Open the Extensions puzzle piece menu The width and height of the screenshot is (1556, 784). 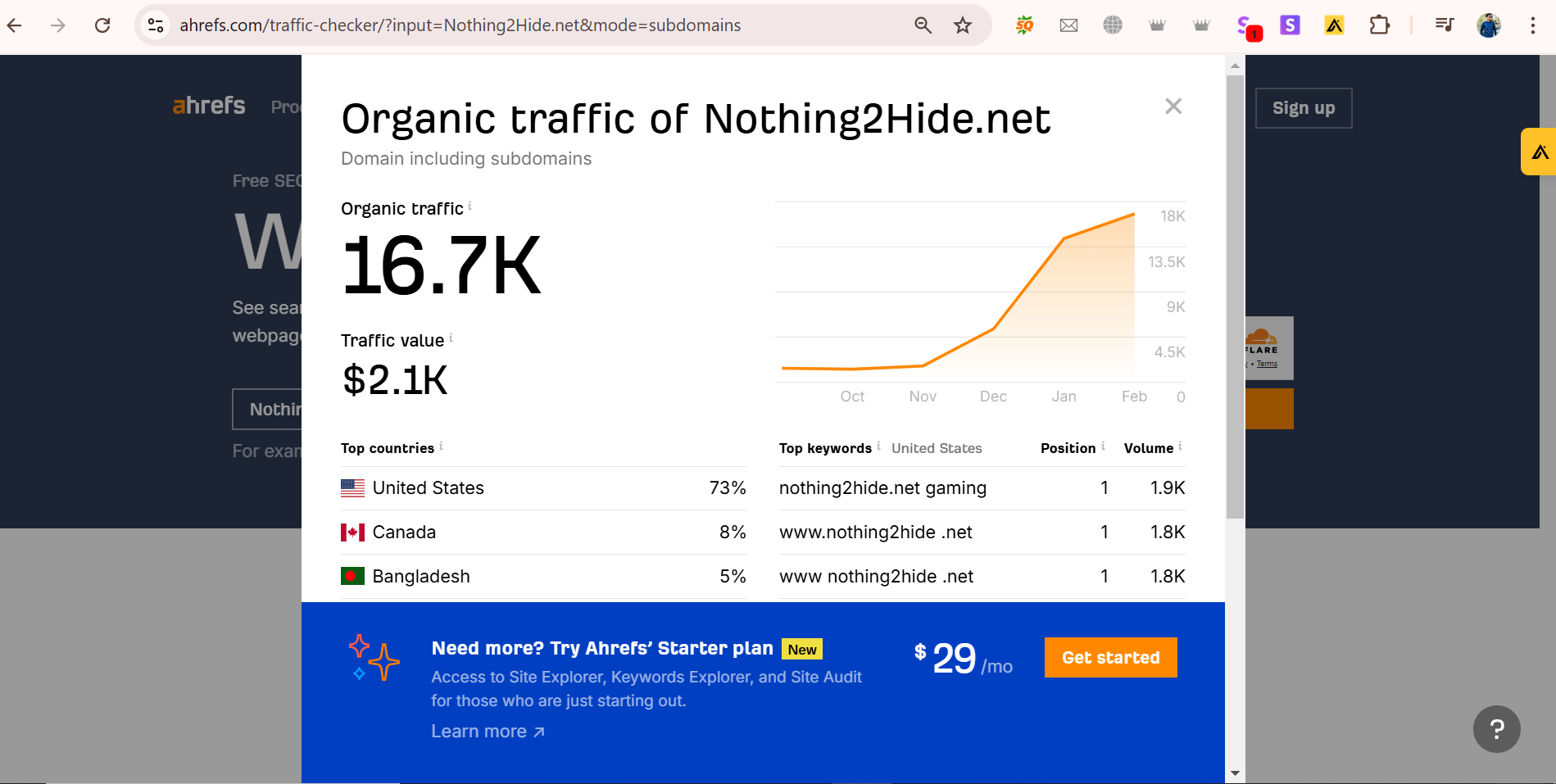(1379, 25)
